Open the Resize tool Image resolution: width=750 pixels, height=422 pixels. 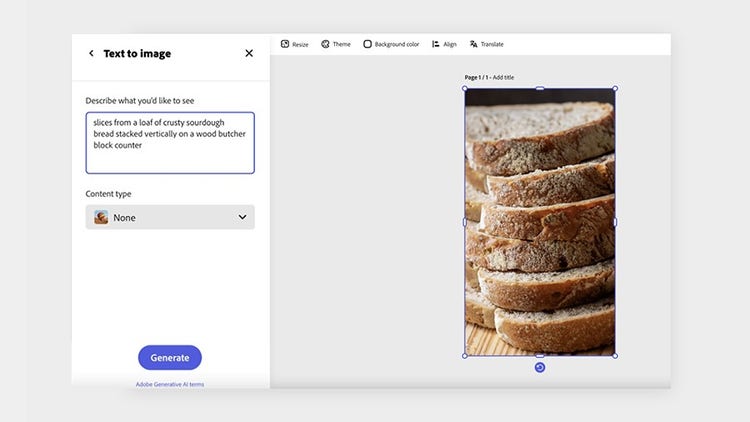(295, 44)
